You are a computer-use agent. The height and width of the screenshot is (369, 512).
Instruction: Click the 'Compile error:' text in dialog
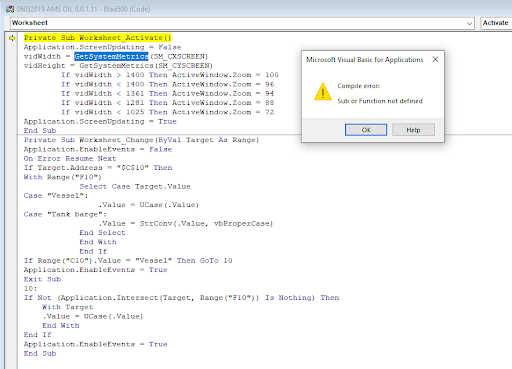358,86
